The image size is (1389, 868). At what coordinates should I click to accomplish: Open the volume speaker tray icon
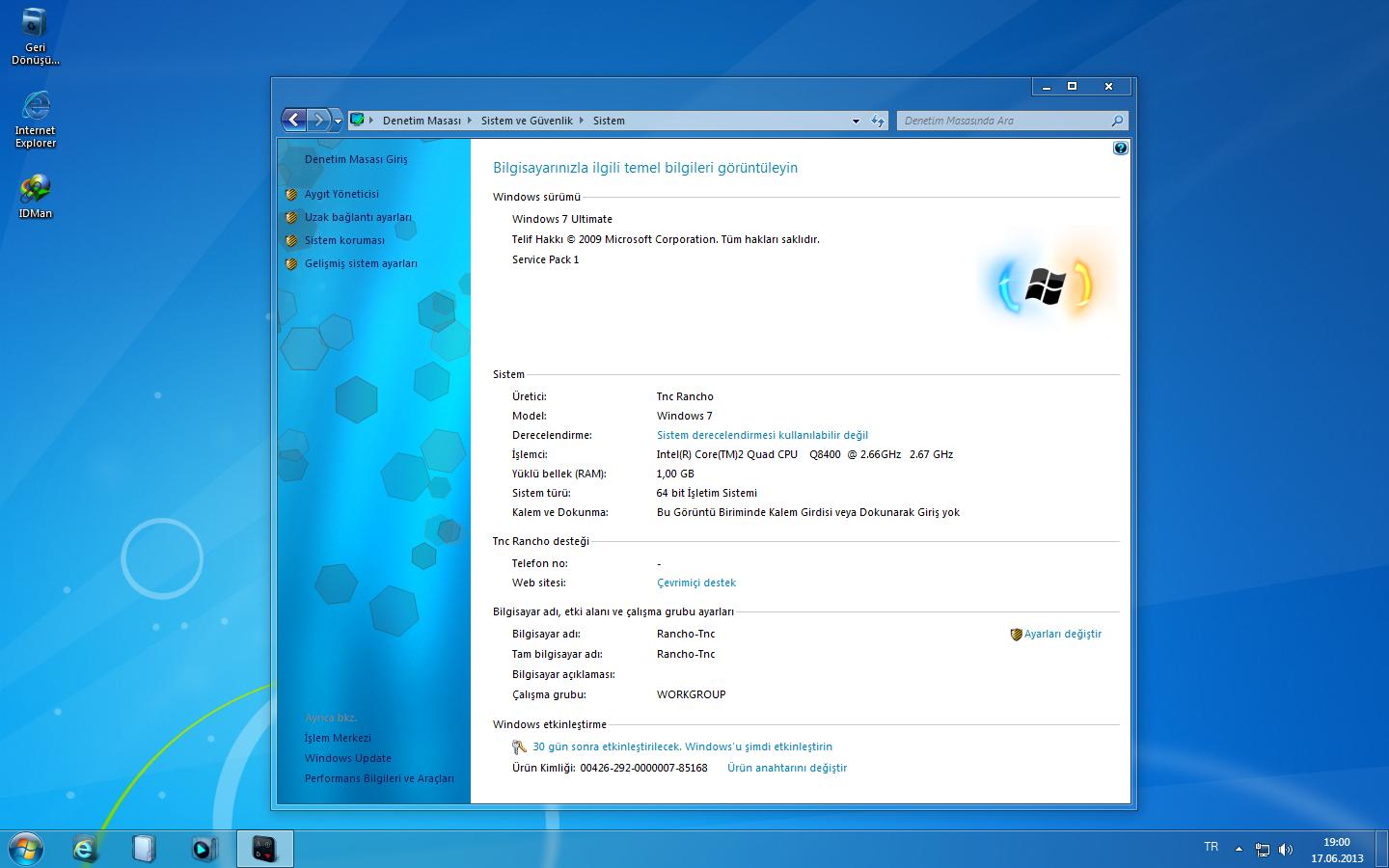point(1285,850)
